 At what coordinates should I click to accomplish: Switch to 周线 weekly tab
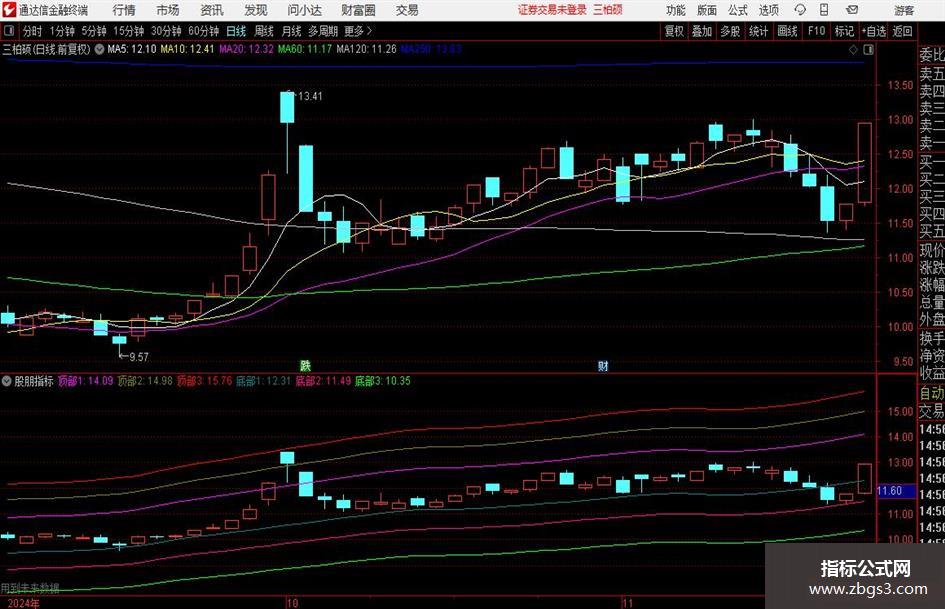(264, 31)
